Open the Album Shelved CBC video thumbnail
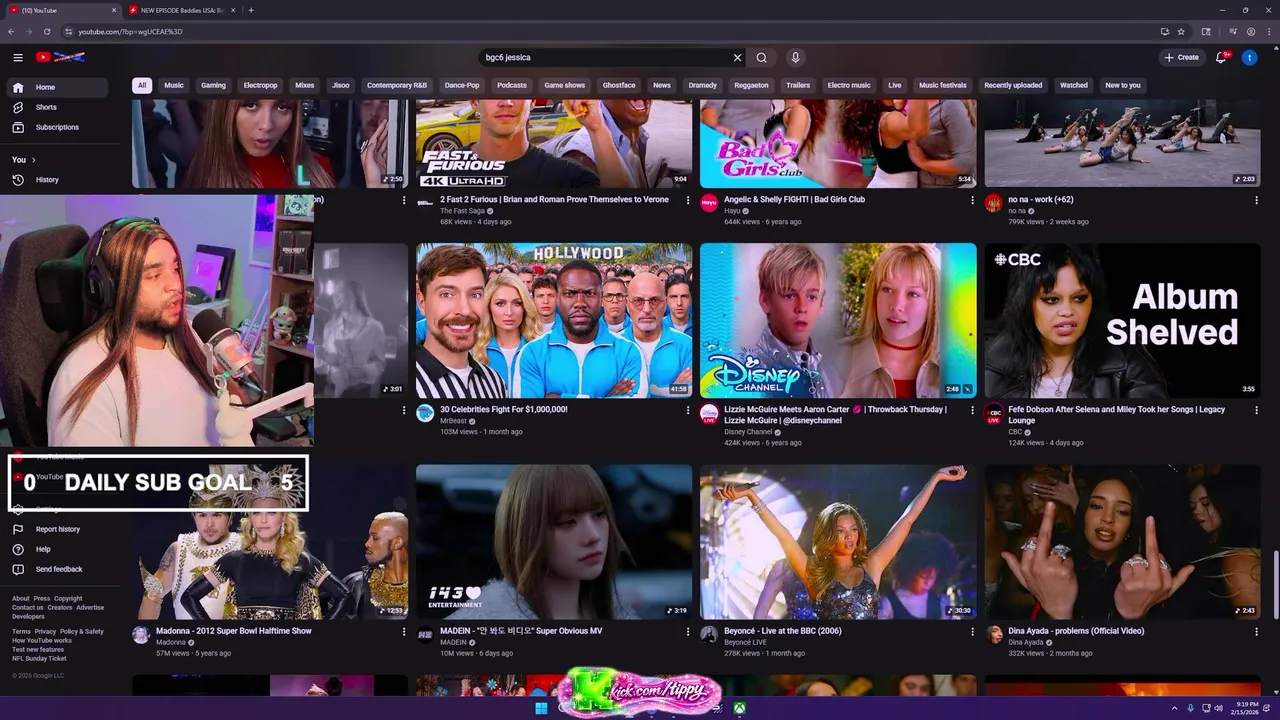The image size is (1280, 720). click(x=1122, y=320)
